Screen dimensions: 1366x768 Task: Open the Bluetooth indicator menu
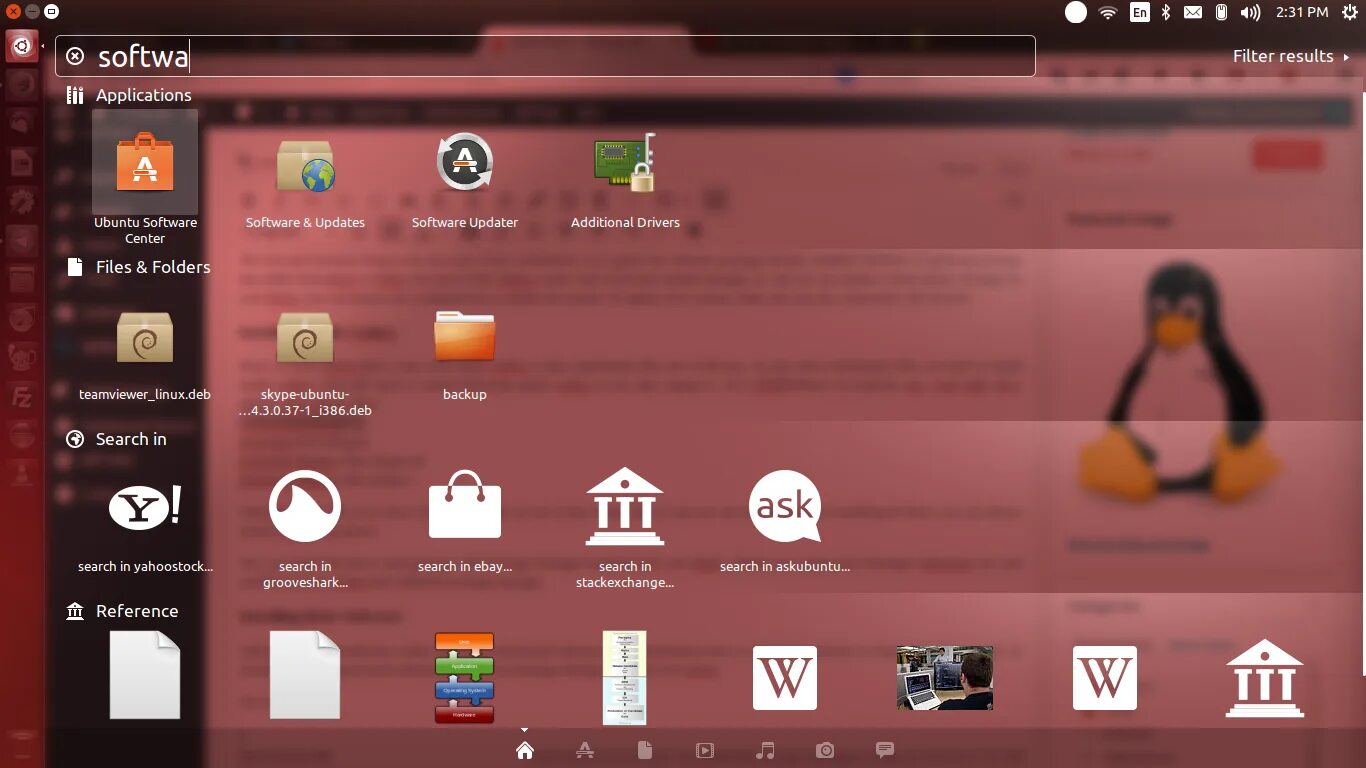[x=1165, y=12]
